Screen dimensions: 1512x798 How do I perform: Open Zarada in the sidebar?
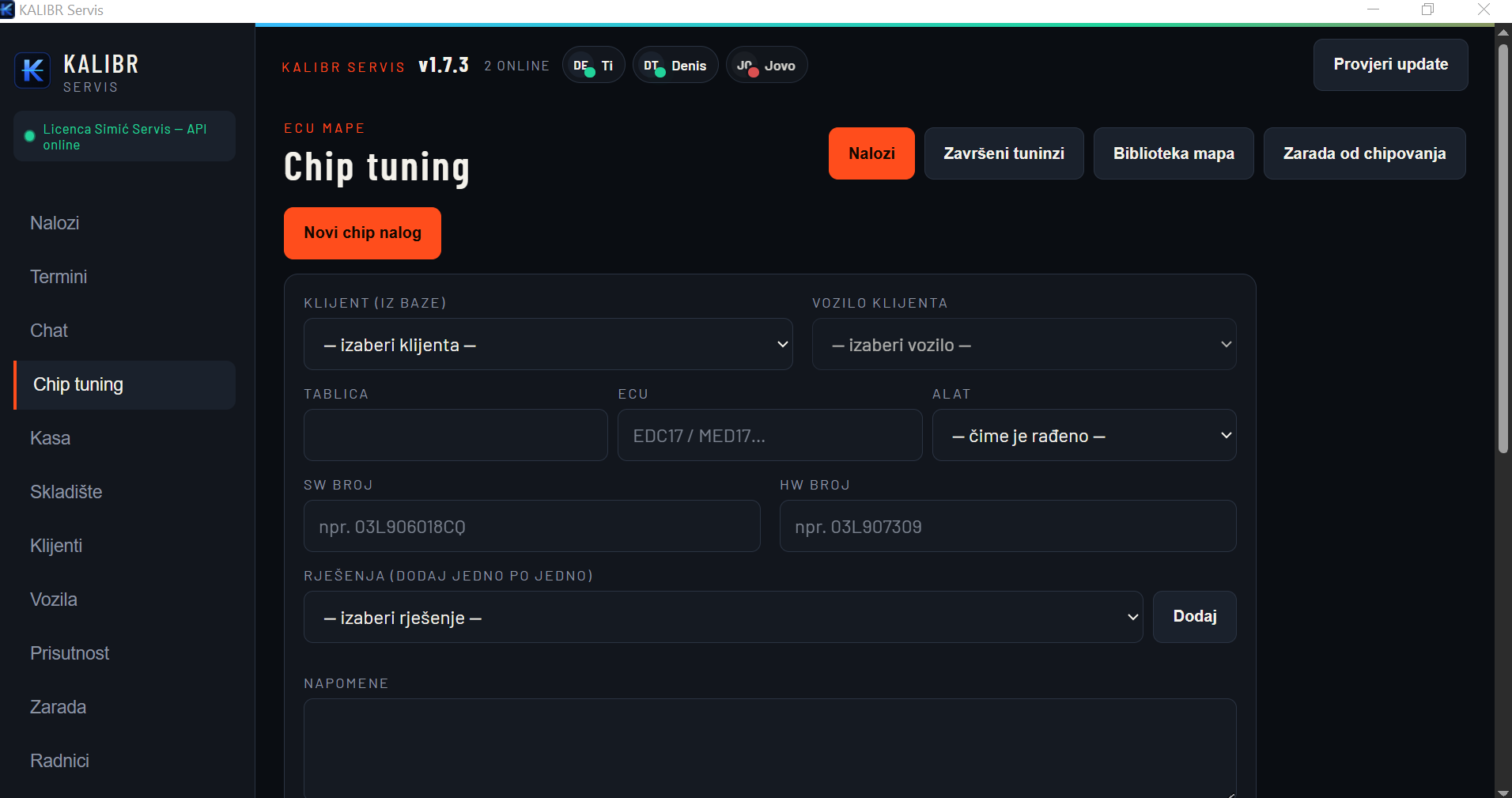(124, 707)
